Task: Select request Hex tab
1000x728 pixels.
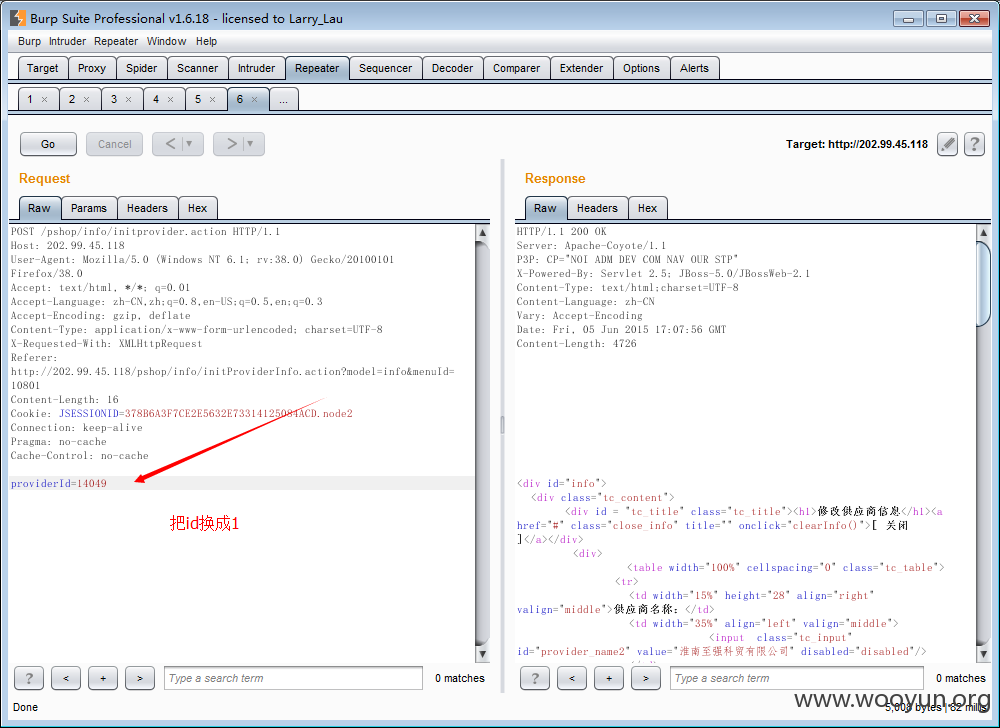Action: click(198, 208)
